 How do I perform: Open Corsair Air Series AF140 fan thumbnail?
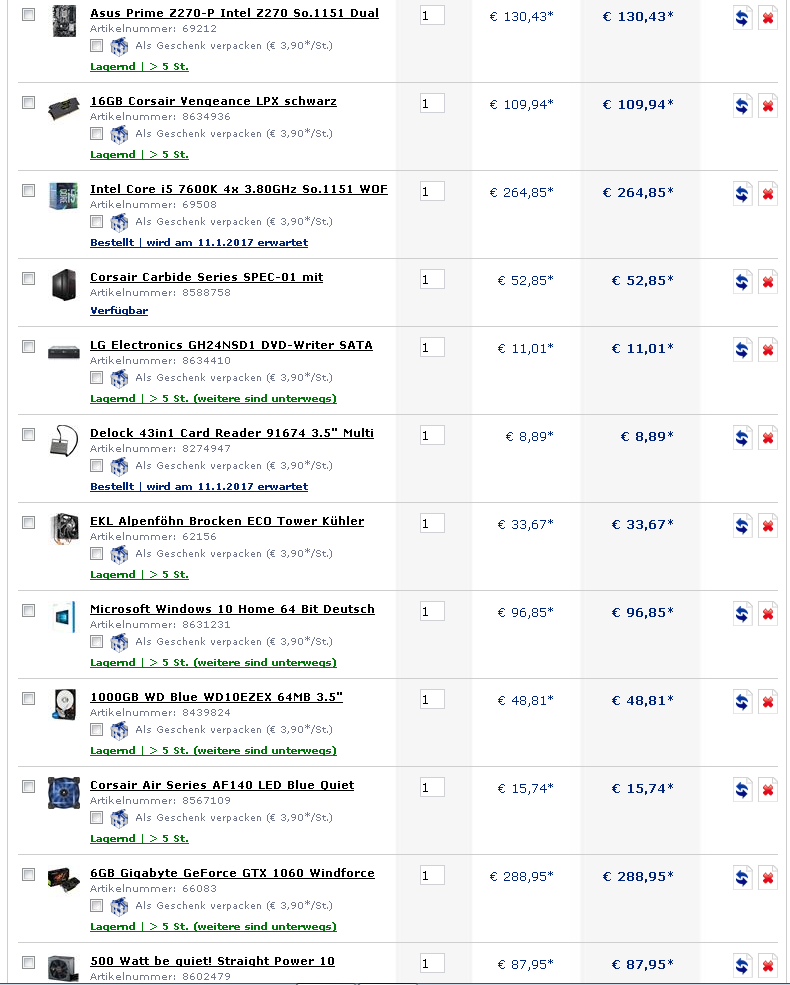(64, 793)
